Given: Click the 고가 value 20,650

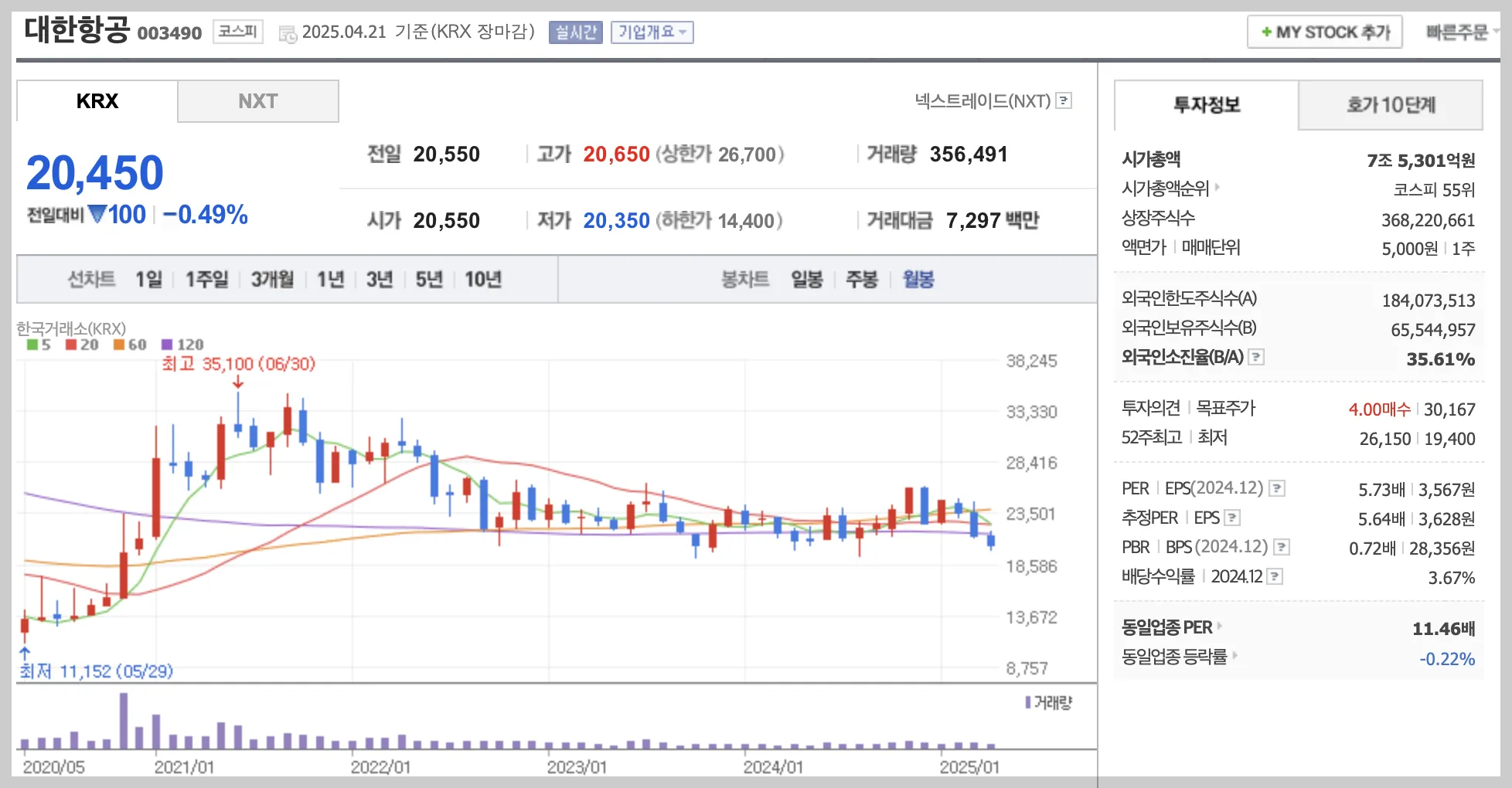Looking at the screenshot, I should click(616, 154).
